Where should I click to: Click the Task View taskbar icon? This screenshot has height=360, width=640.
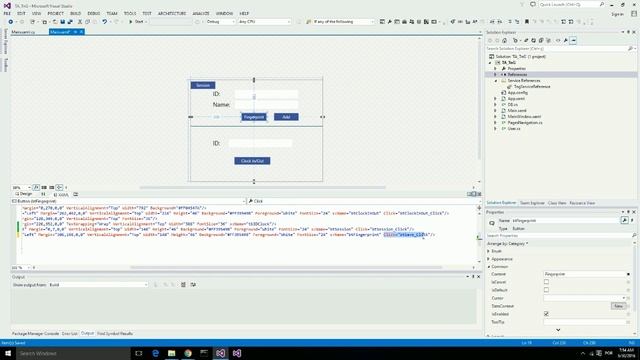coord(139,353)
